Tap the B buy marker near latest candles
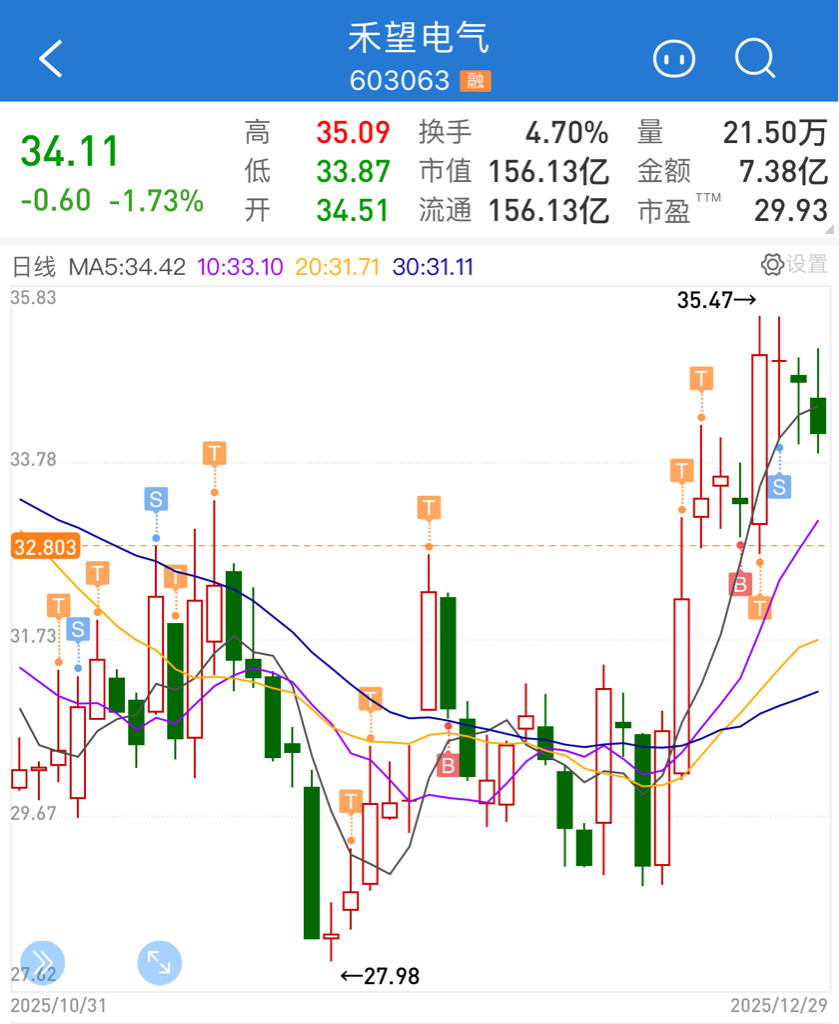 (740, 584)
